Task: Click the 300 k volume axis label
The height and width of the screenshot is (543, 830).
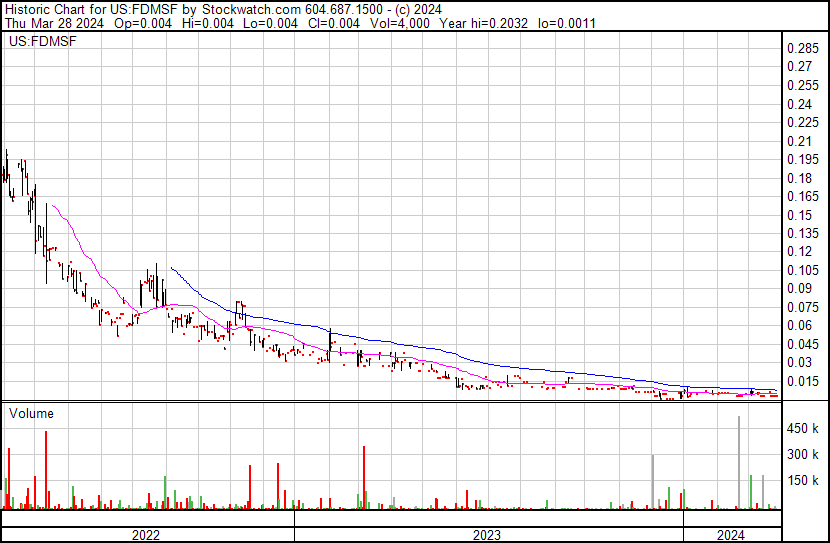Action: (x=803, y=455)
